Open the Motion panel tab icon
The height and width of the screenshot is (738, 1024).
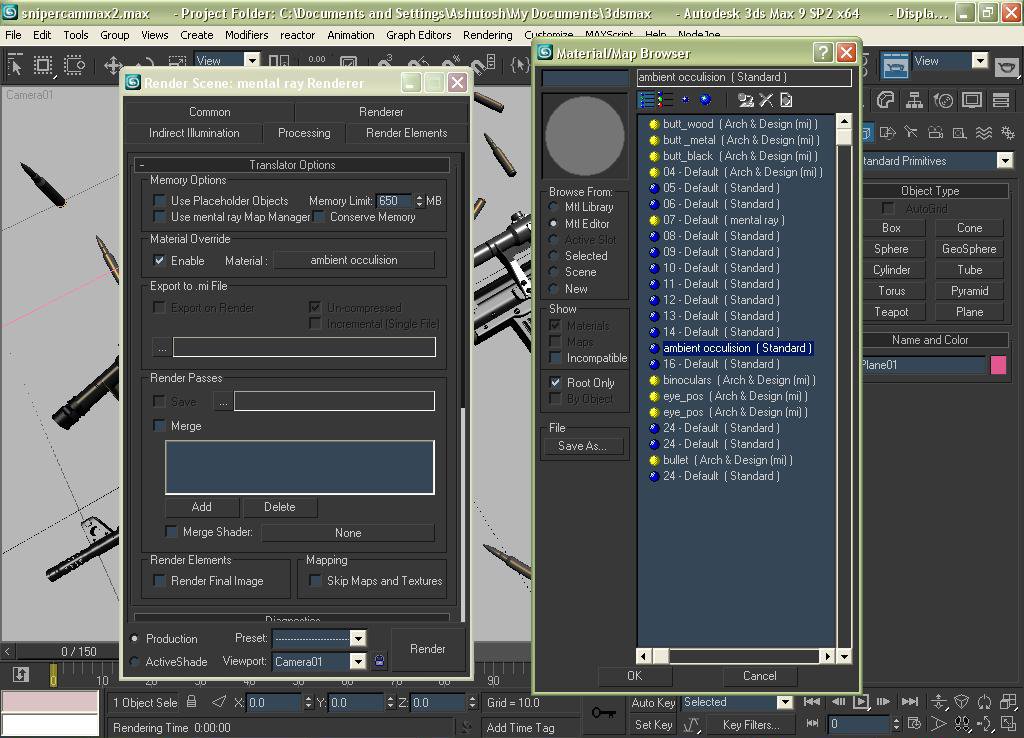[943, 100]
